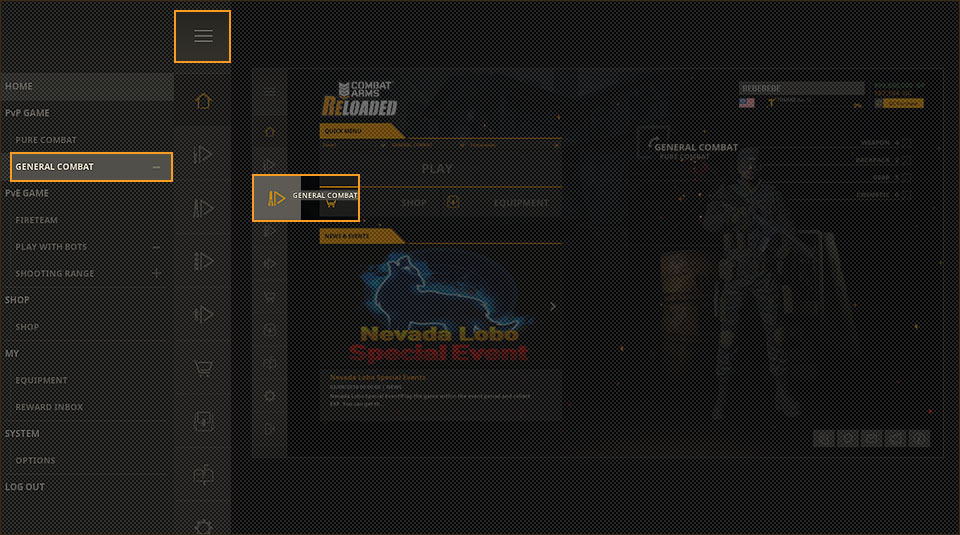Screen dimensions: 960x535
Task: Click the Combat Arms Reloaded logo
Action: [x=360, y=99]
